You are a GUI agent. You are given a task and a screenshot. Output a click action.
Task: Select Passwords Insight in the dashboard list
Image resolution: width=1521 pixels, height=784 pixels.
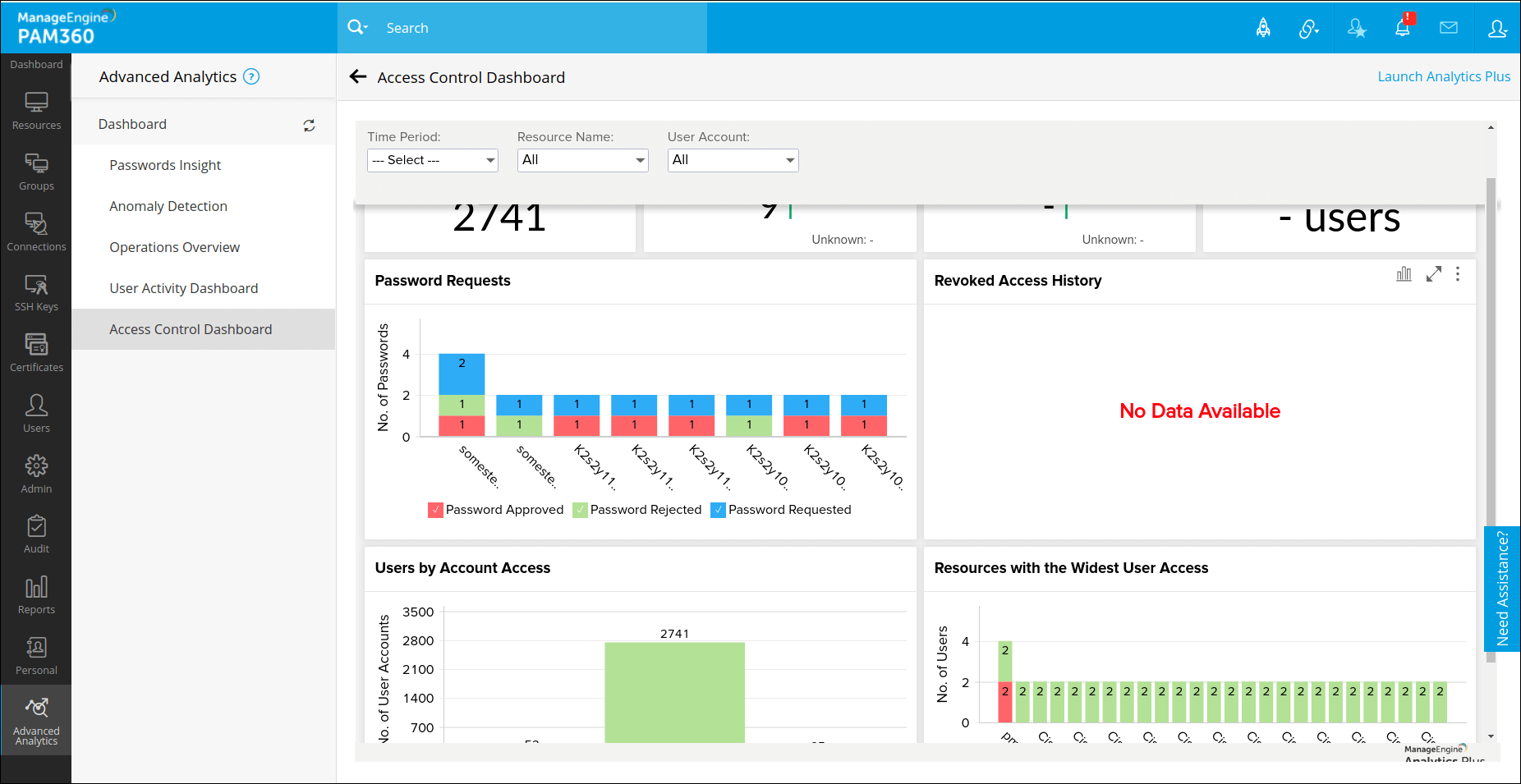165,165
